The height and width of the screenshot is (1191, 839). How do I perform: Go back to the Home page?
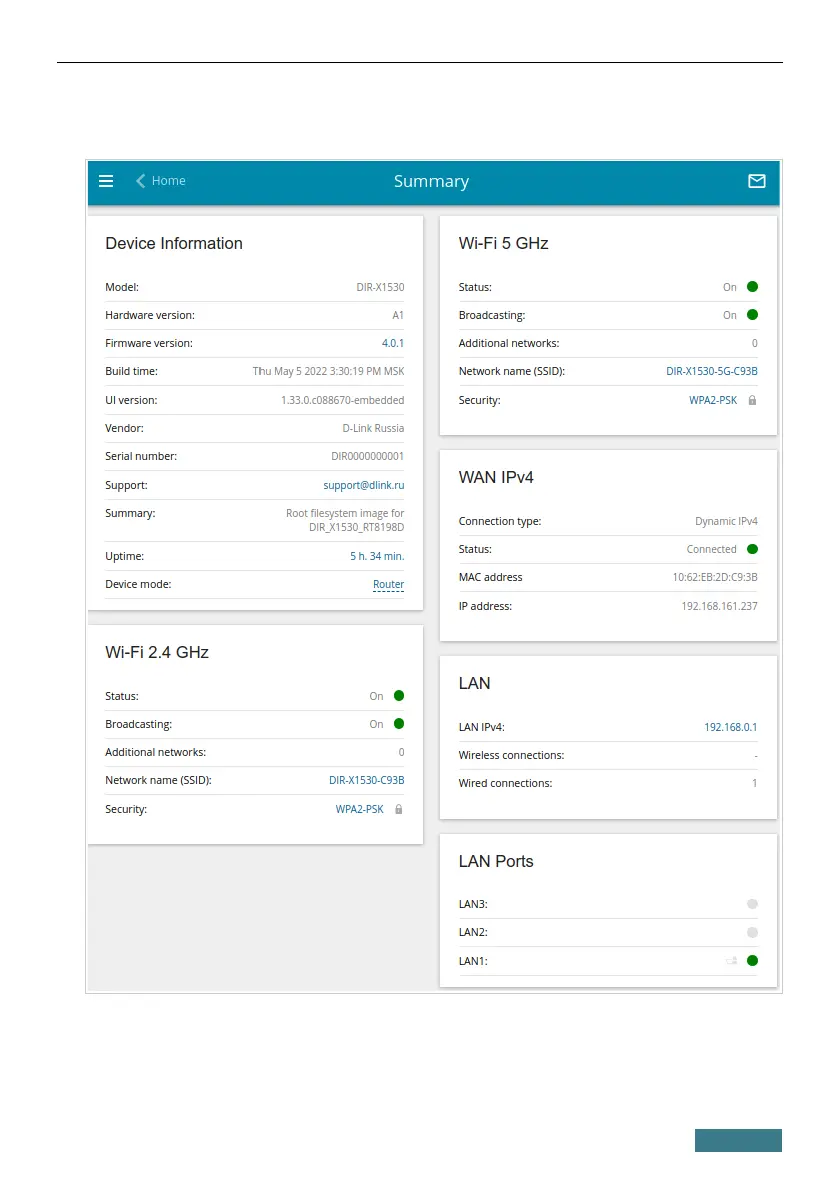[x=168, y=181]
